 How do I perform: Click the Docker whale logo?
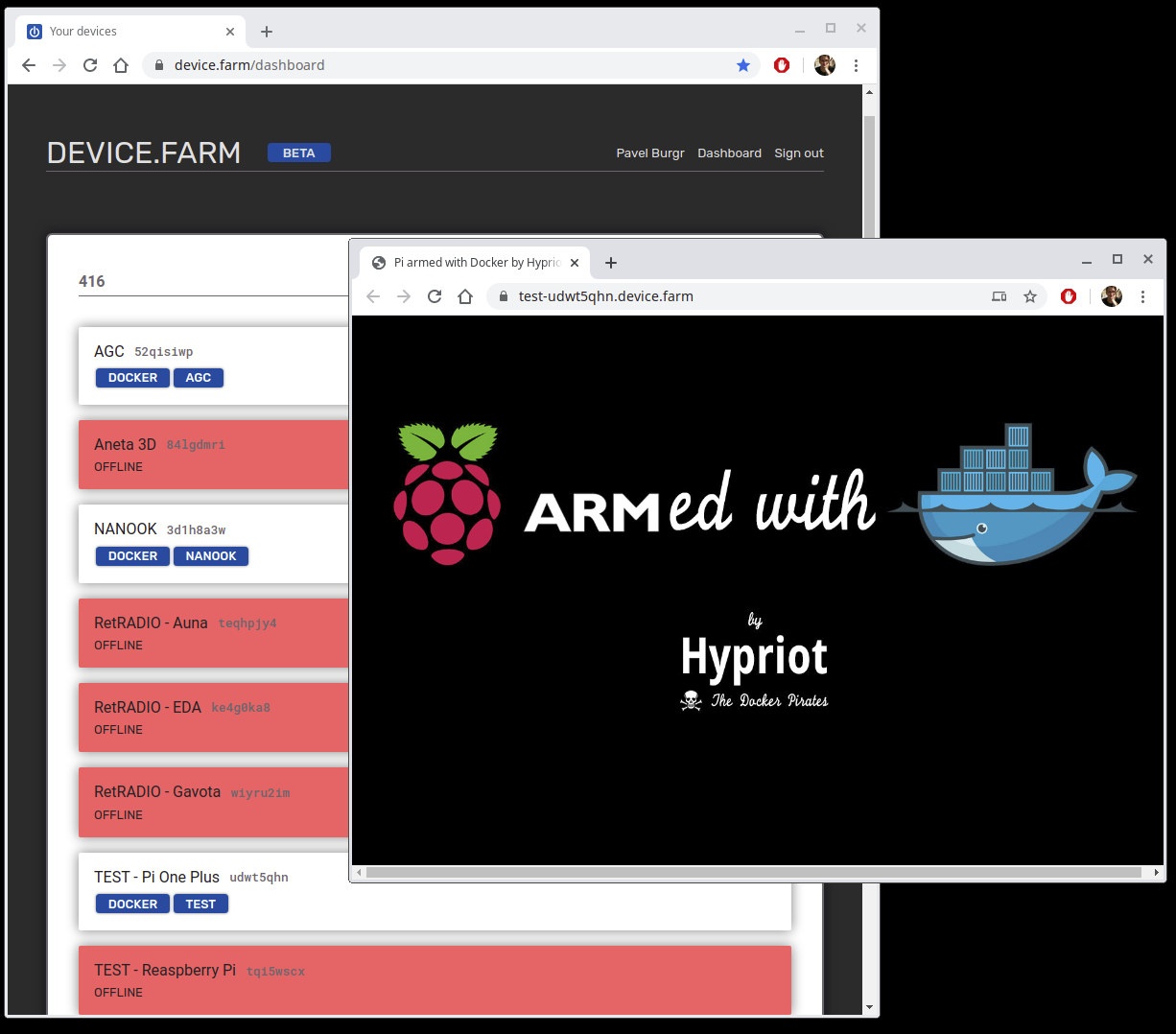[x=1012, y=493]
